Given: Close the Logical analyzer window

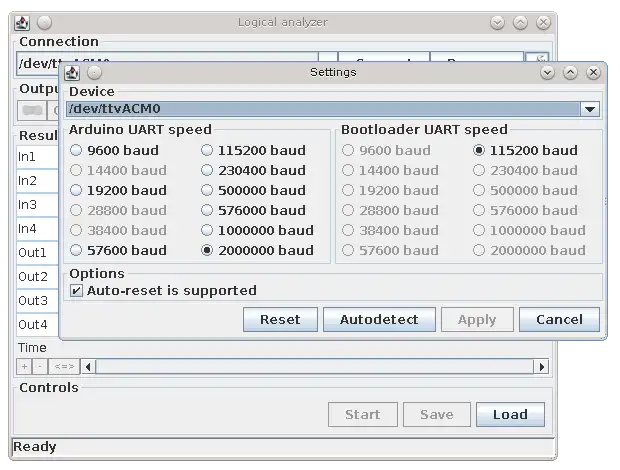Looking at the screenshot, I should tap(543, 23).
